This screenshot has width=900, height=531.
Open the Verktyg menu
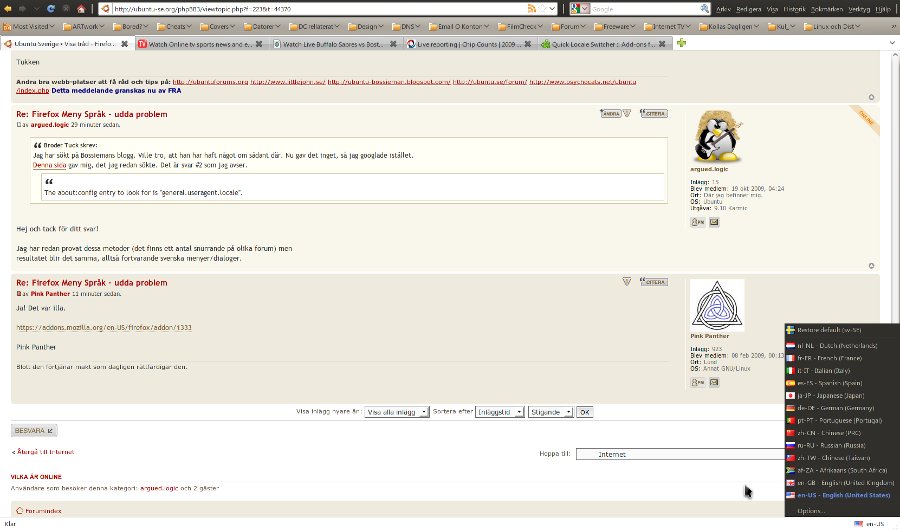(859, 9)
